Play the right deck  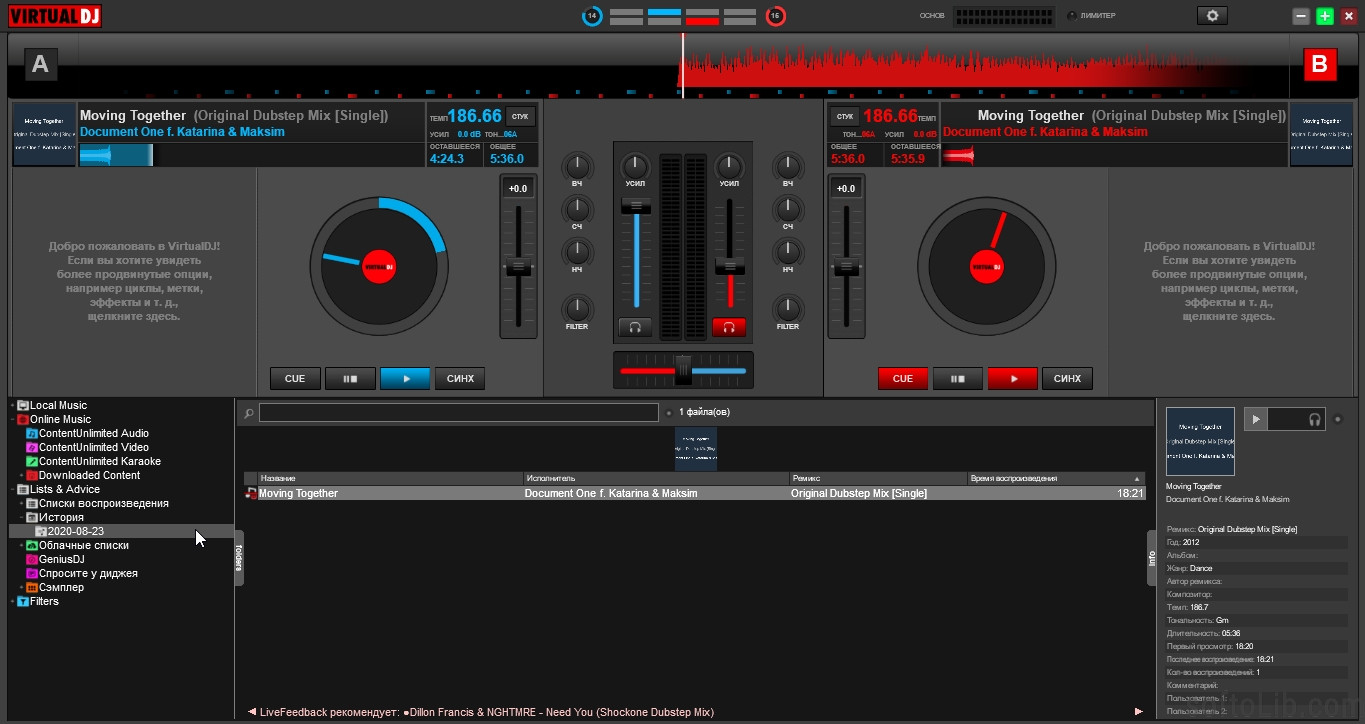coord(1013,378)
